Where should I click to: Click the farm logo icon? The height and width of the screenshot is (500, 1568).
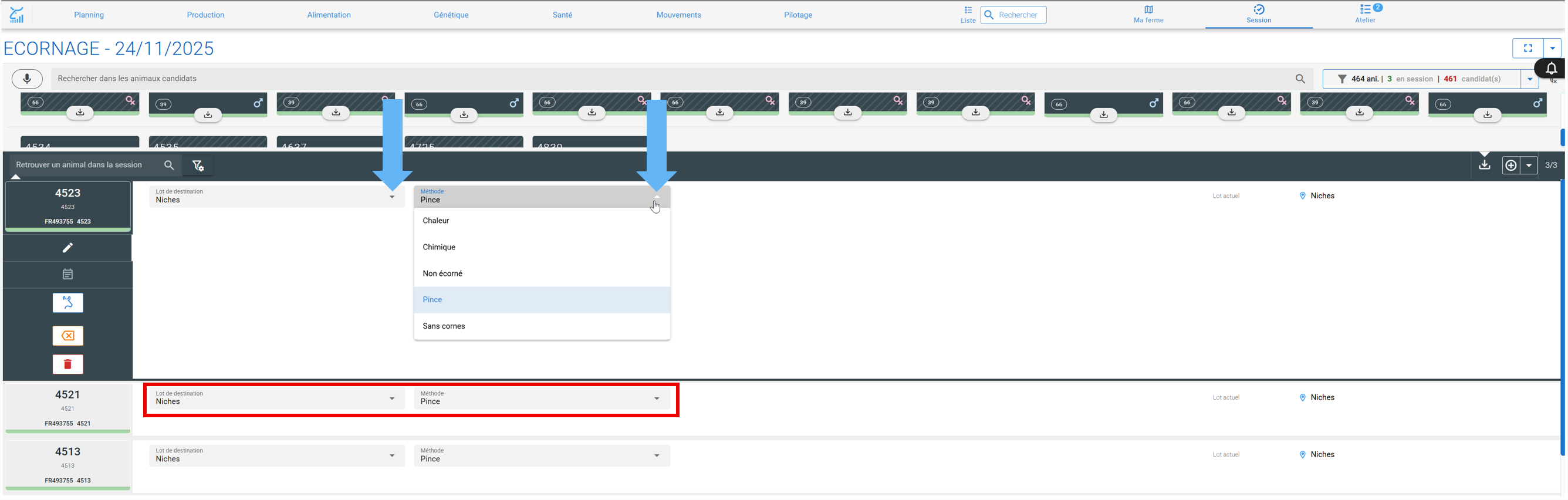pos(16,15)
